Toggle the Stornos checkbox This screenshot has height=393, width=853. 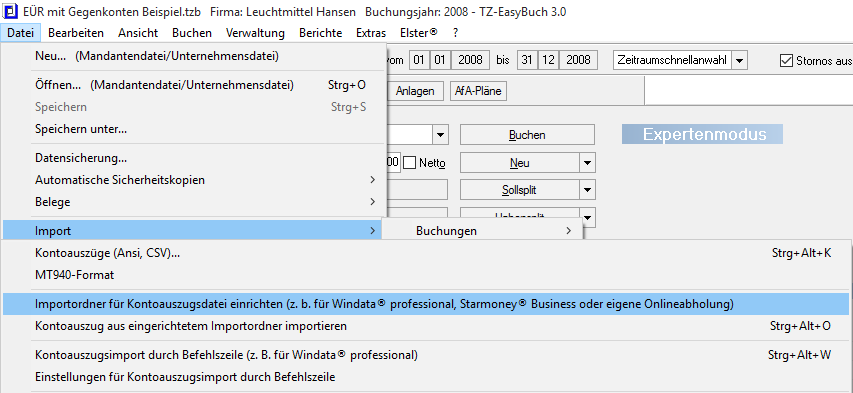786,60
